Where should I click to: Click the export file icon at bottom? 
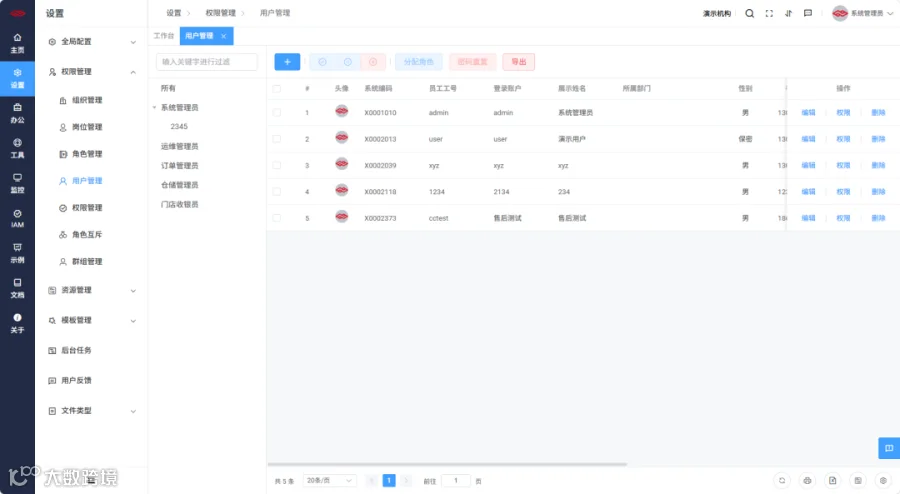click(832, 481)
